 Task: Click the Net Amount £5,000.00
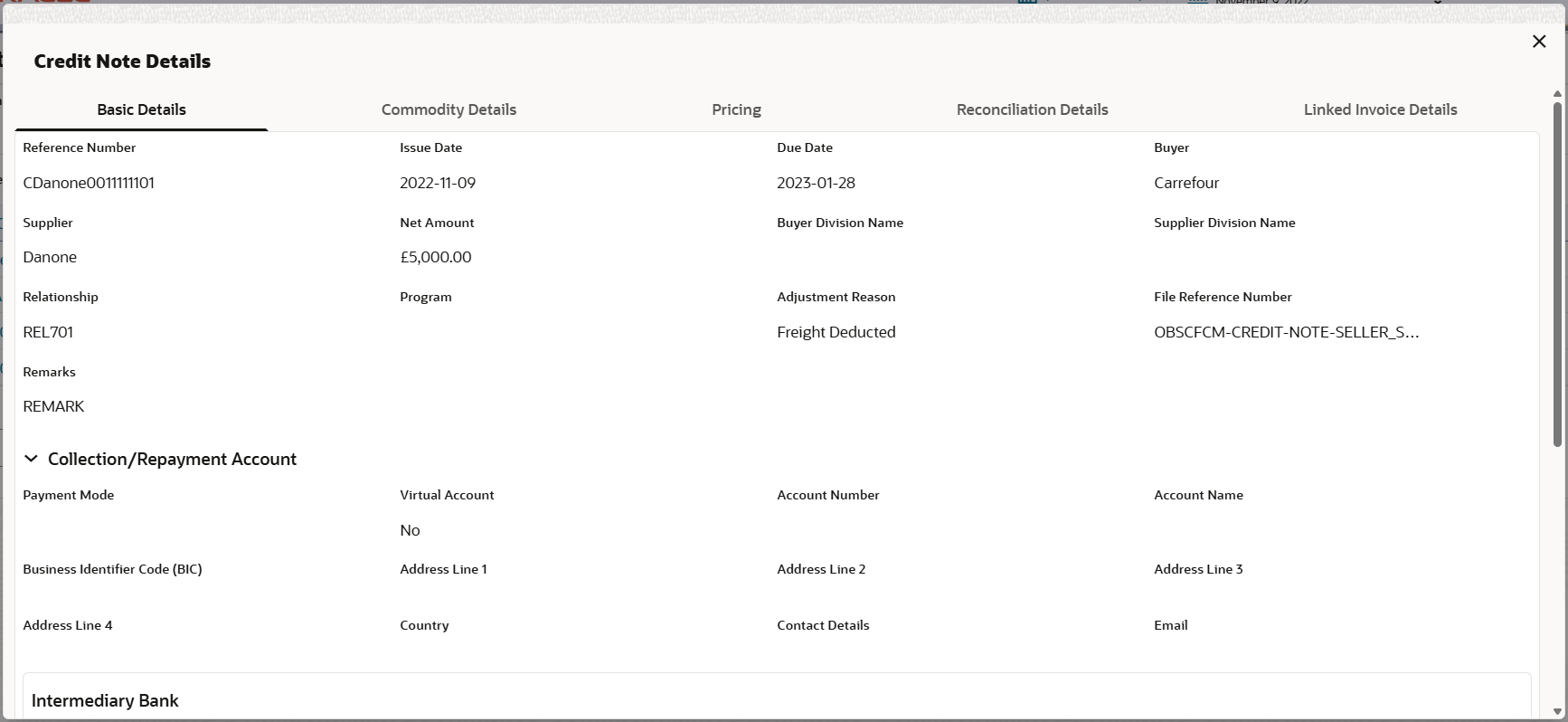pos(436,257)
